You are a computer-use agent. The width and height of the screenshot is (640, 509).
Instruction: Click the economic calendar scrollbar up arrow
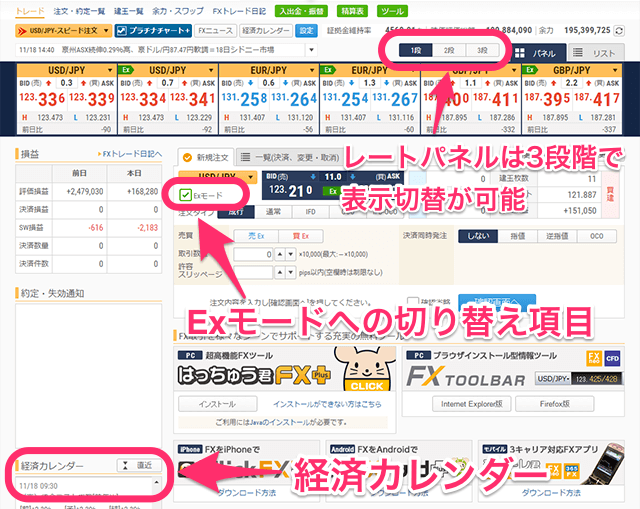pyautogui.click(x=157, y=482)
